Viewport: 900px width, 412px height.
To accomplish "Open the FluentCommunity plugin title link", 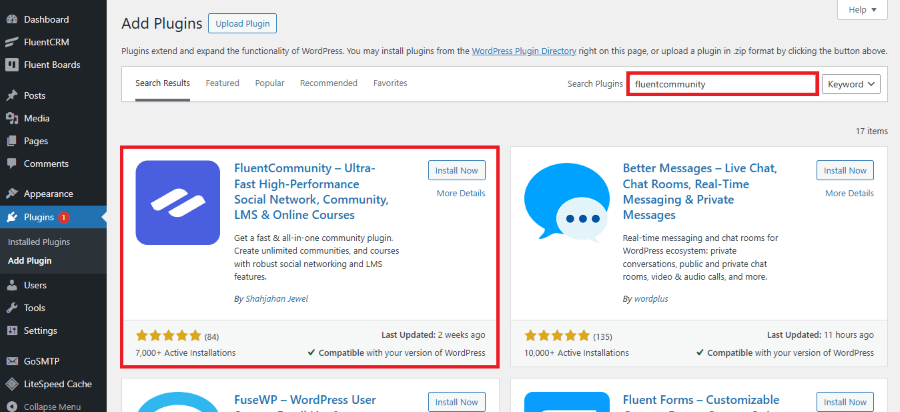I will [312, 192].
